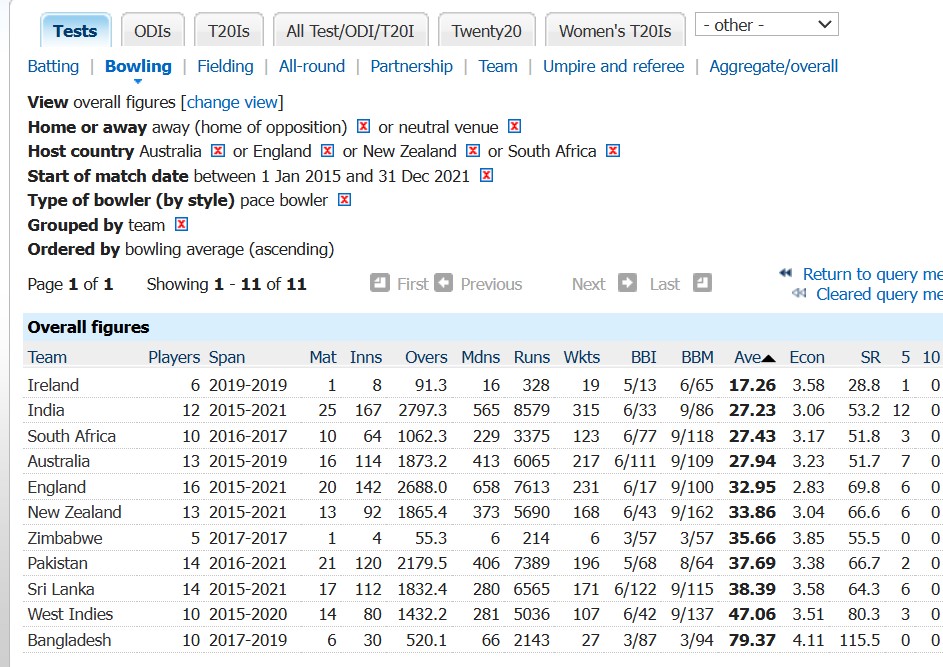Remove the South Africa host country filter

pos(613,151)
